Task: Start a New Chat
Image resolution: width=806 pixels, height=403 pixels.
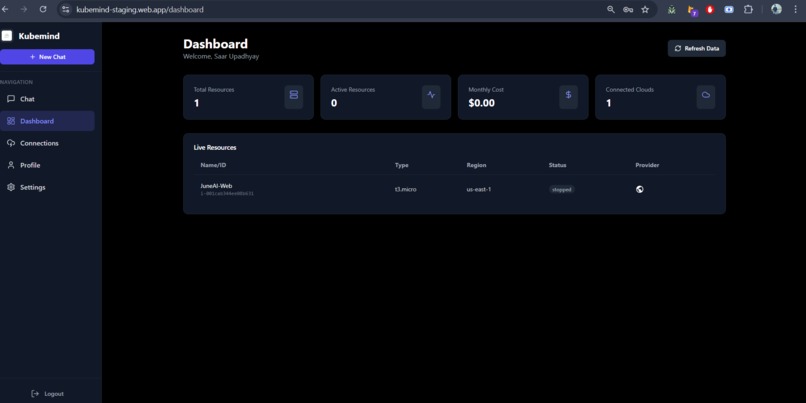Action: (x=47, y=57)
